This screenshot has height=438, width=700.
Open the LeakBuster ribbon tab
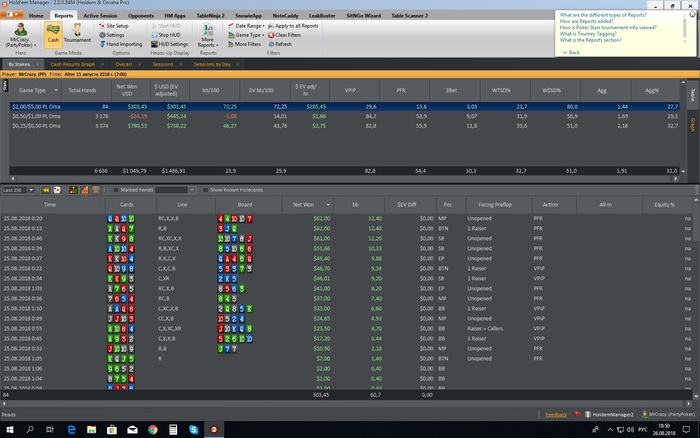pyautogui.click(x=322, y=16)
